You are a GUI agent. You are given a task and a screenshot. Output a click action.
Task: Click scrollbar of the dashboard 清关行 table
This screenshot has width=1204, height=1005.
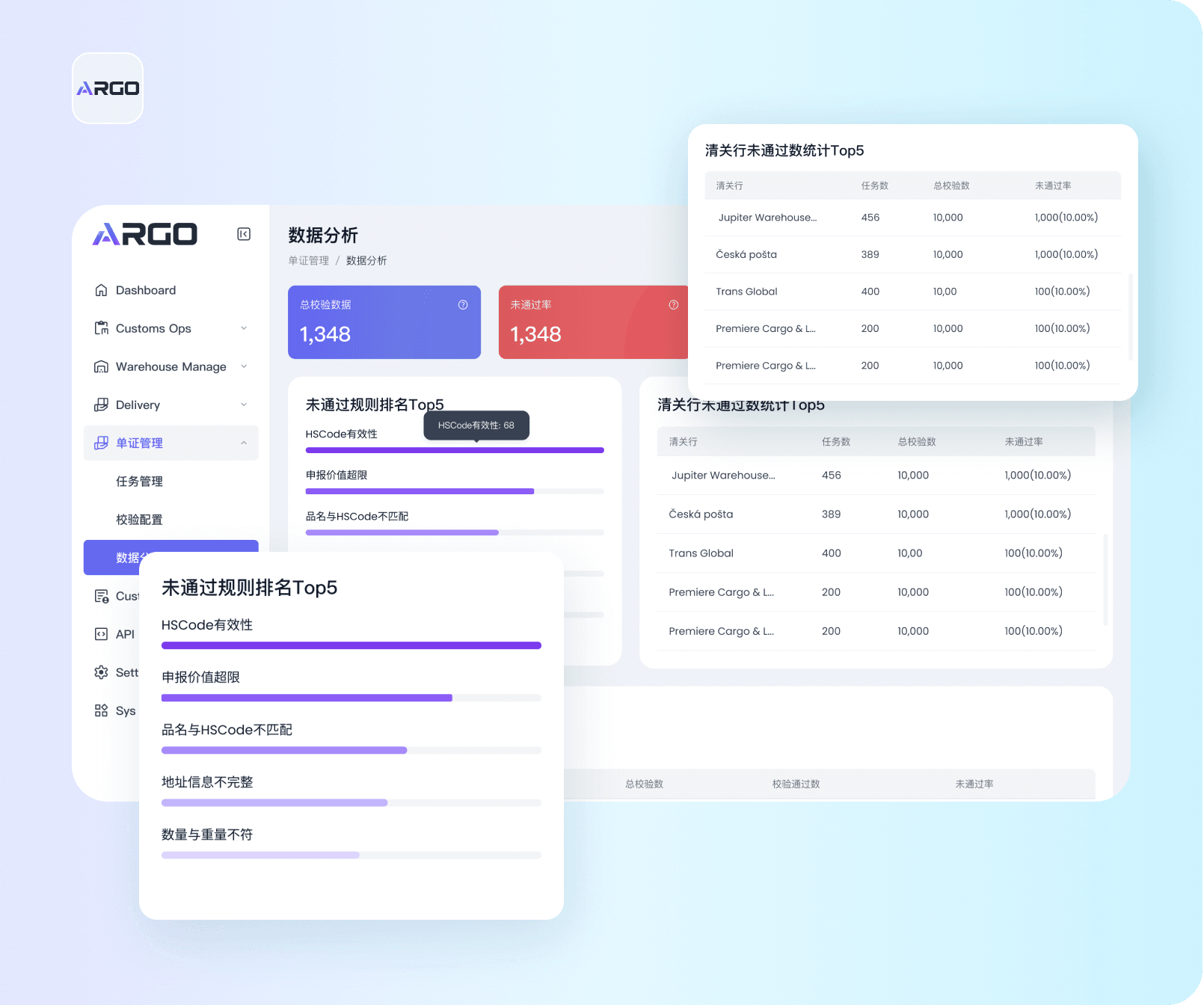[1105, 580]
